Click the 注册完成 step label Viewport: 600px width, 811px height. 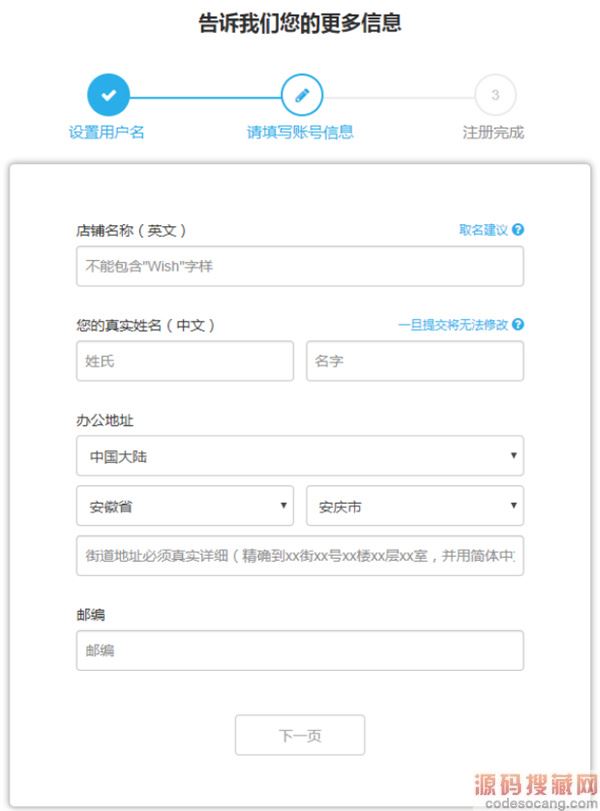coord(493,132)
